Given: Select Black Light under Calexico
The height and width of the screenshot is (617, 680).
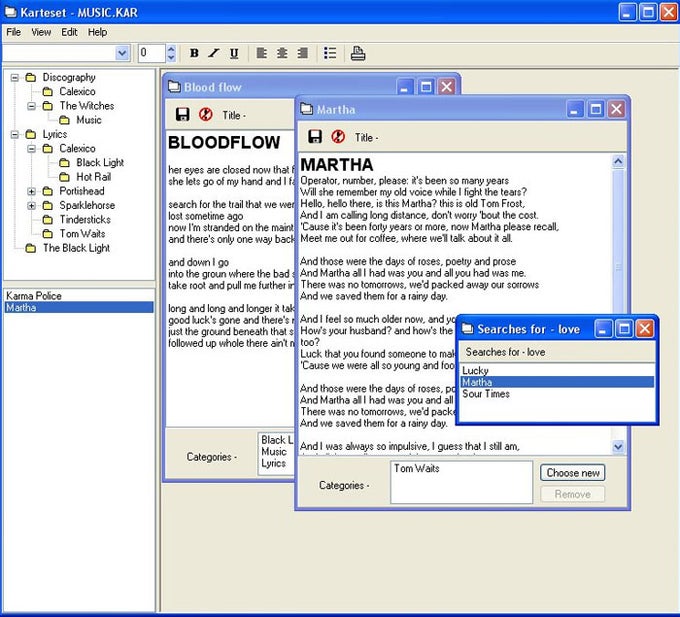Looking at the screenshot, I should click(x=100, y=163).
